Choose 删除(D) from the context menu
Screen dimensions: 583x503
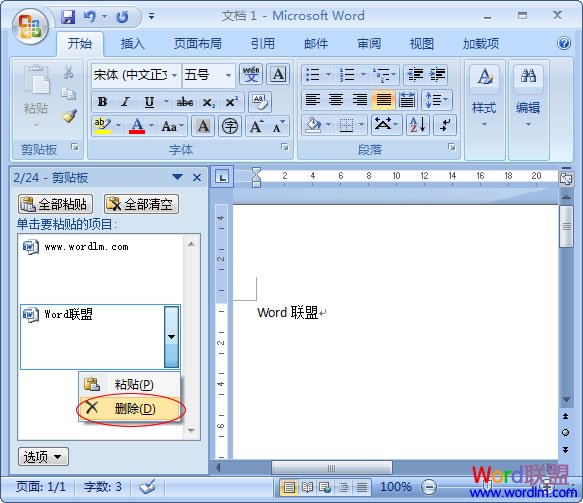pos(130,409)
